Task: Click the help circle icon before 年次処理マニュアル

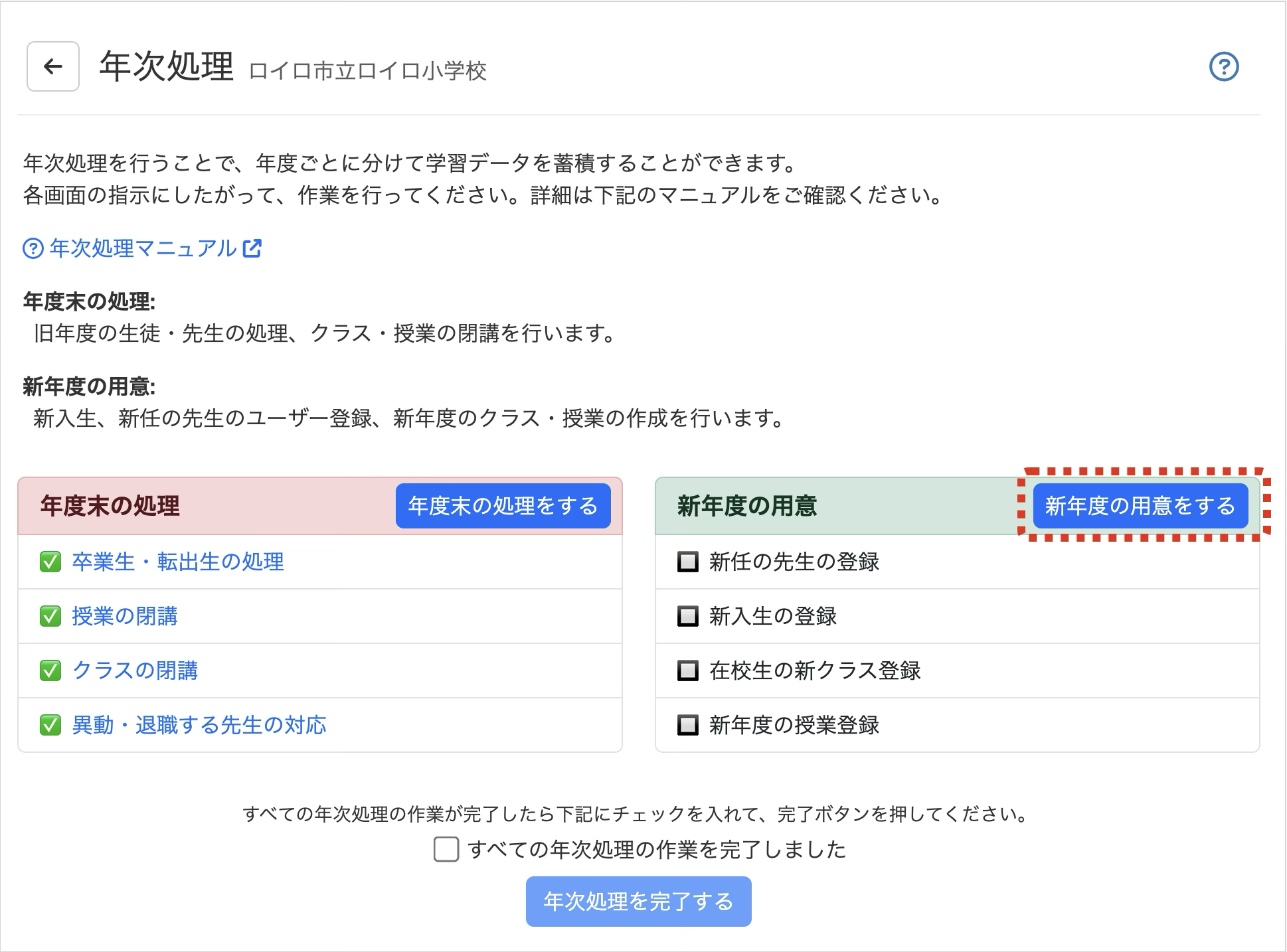Action: pyautogui.click(x=33, y=248)
